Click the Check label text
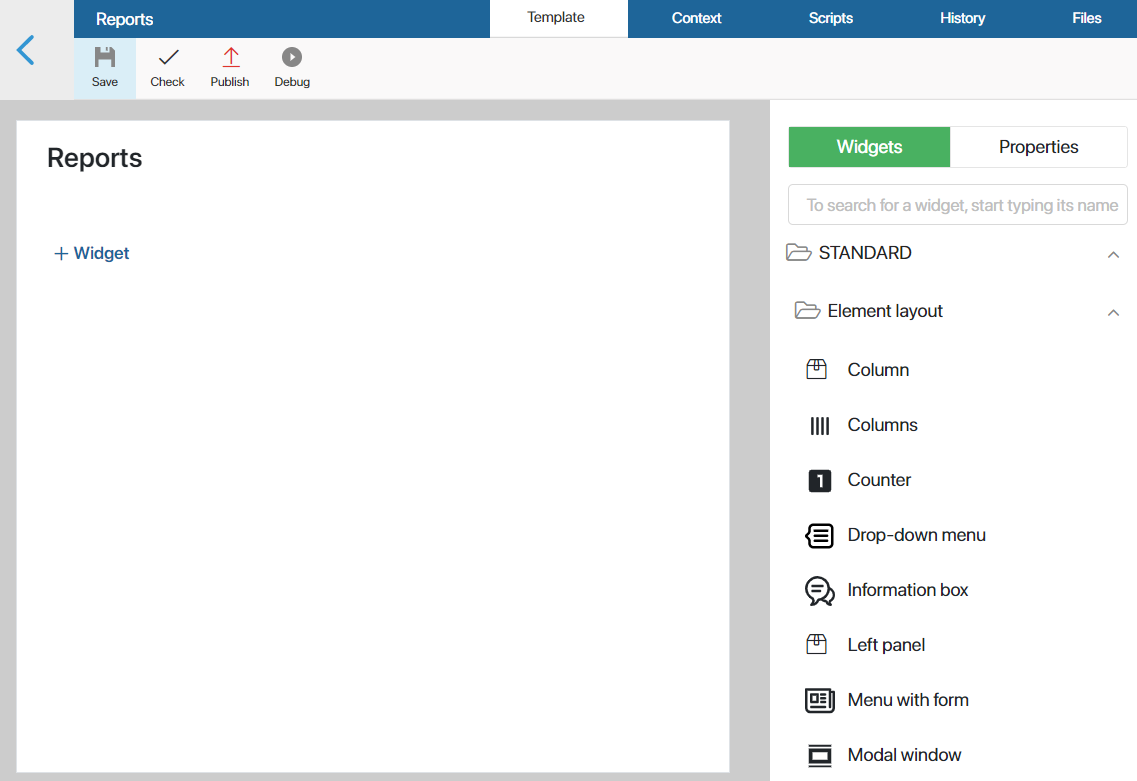 click(x=168, y=82)
